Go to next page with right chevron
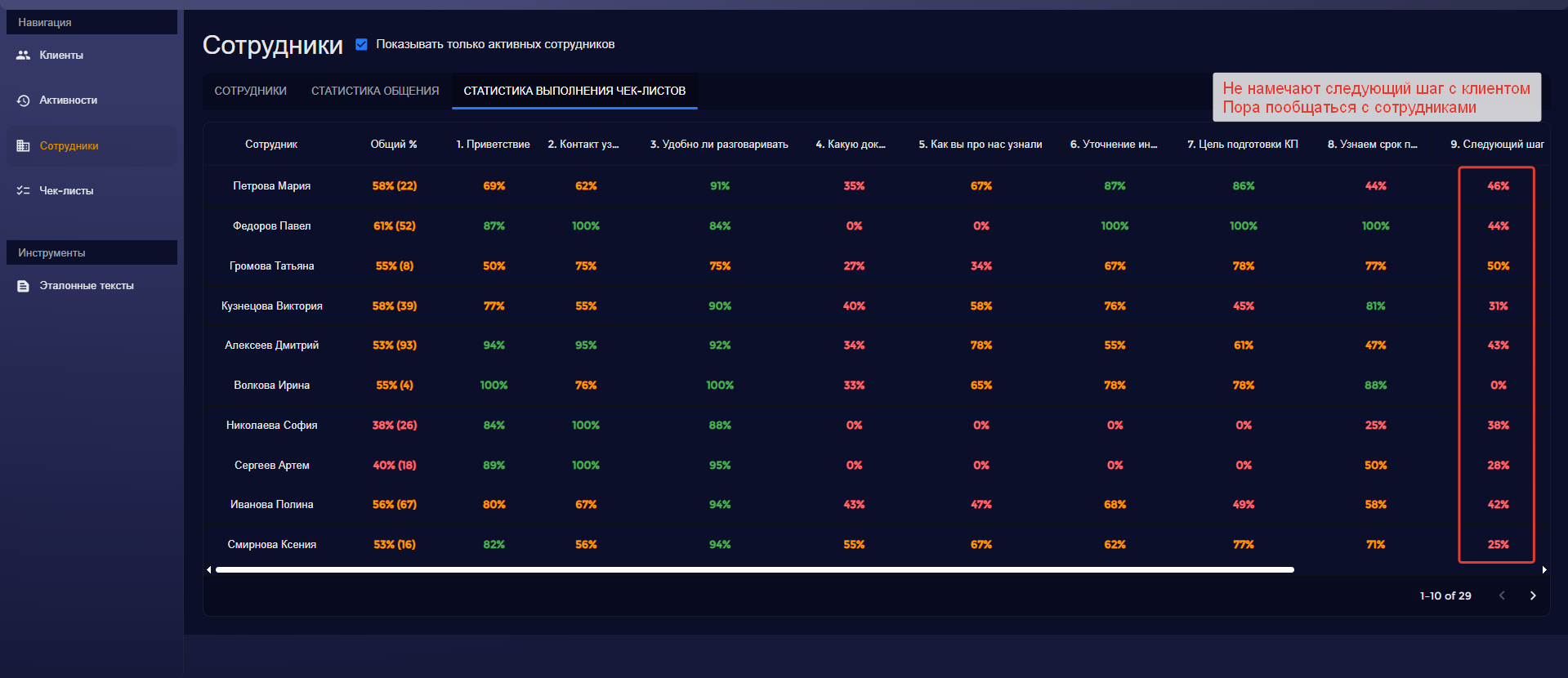 coord(1532,595)
